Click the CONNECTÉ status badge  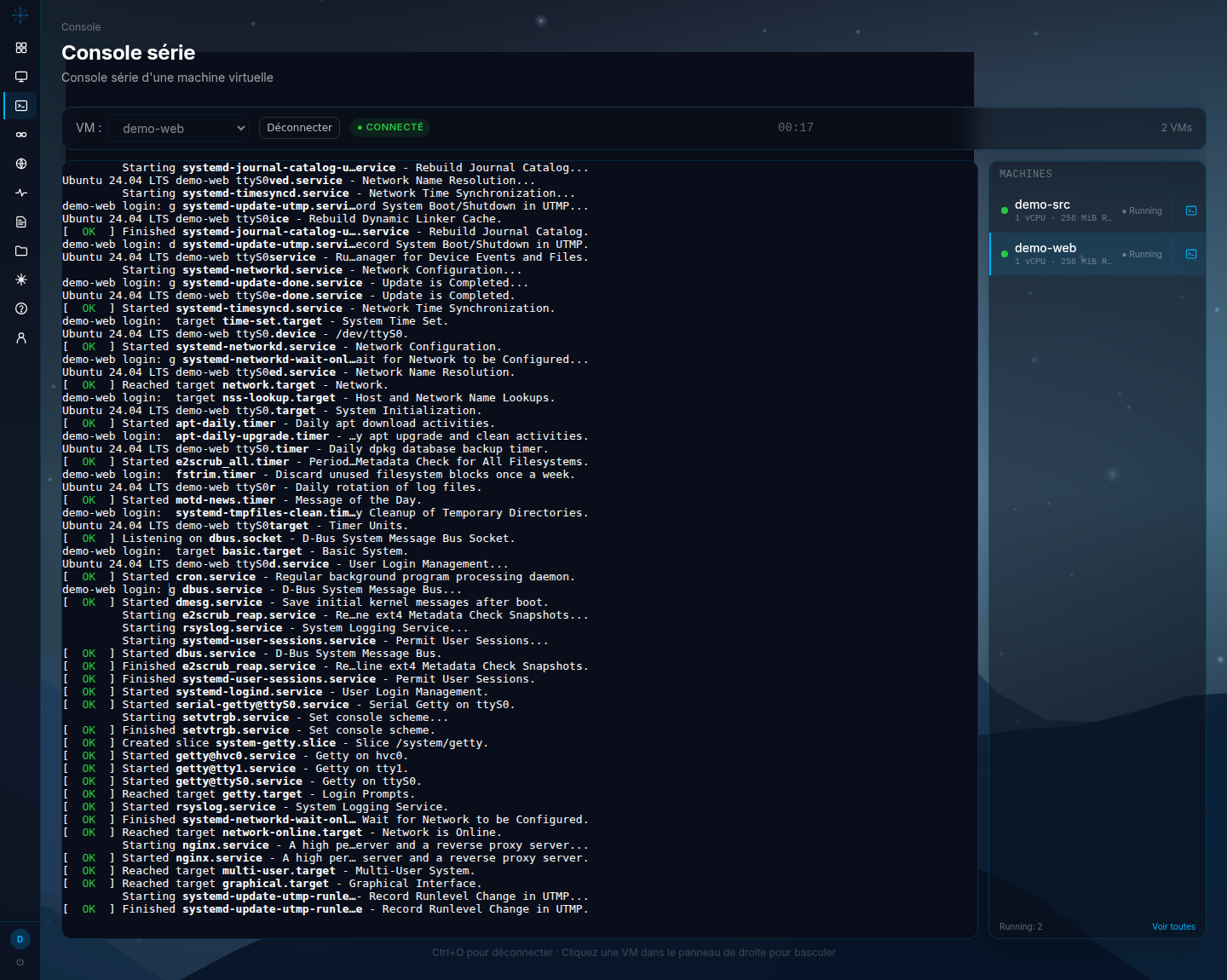[x=390, y=128]
